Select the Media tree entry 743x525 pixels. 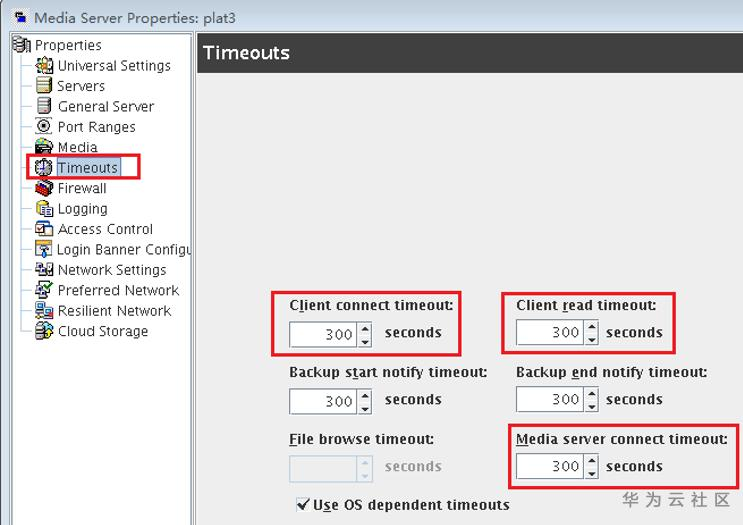click(x=78, y=147)
